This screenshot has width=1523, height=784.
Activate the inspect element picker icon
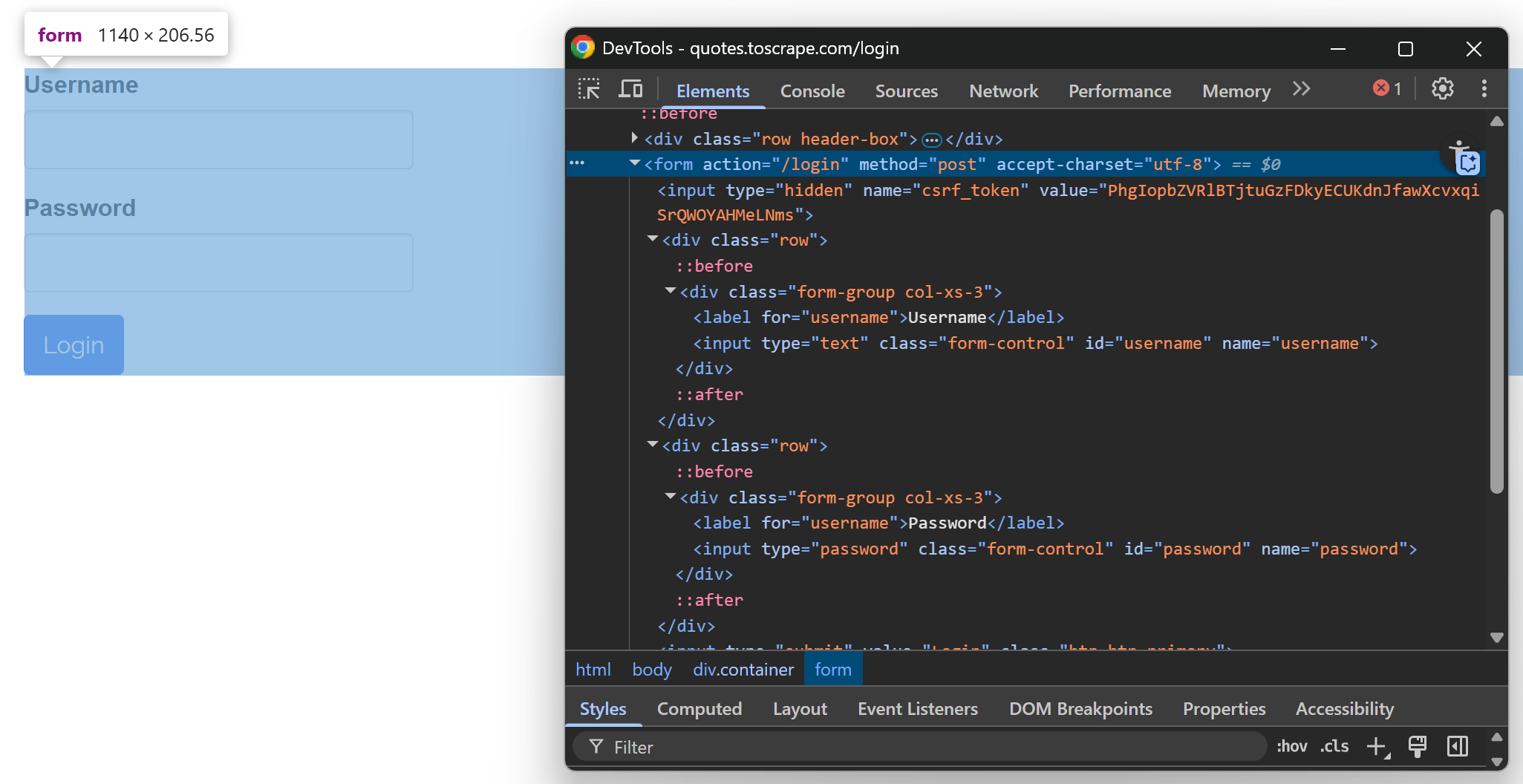coord(589,89)
